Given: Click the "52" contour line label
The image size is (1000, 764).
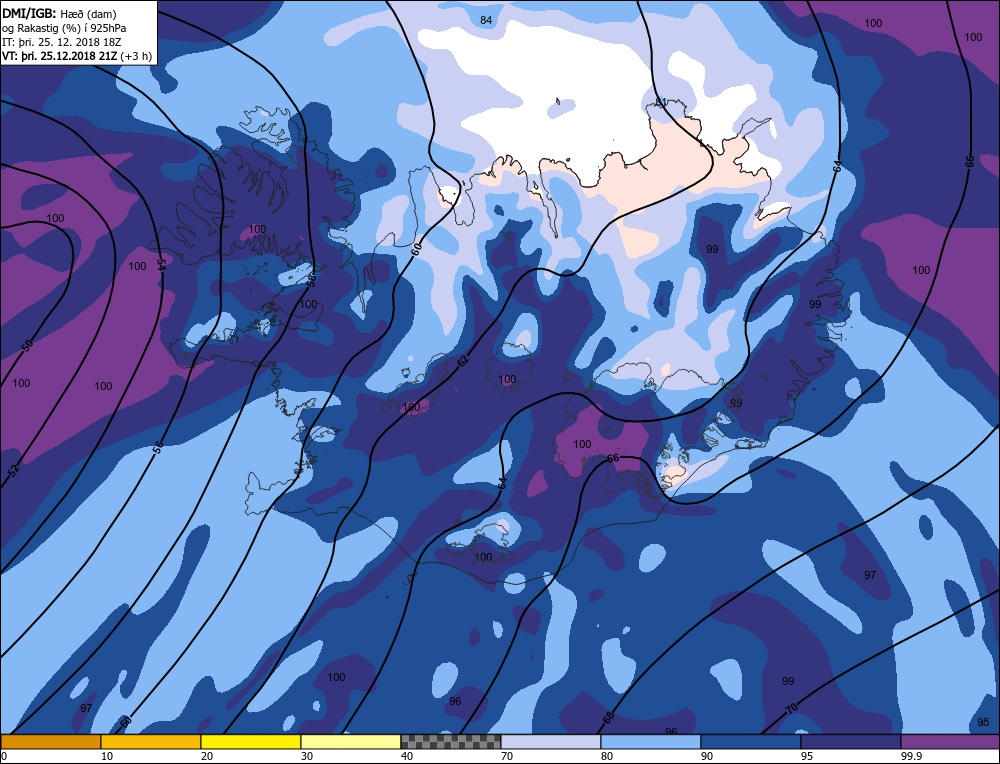Looking at the screenshot, I should (x=15, y=471).
